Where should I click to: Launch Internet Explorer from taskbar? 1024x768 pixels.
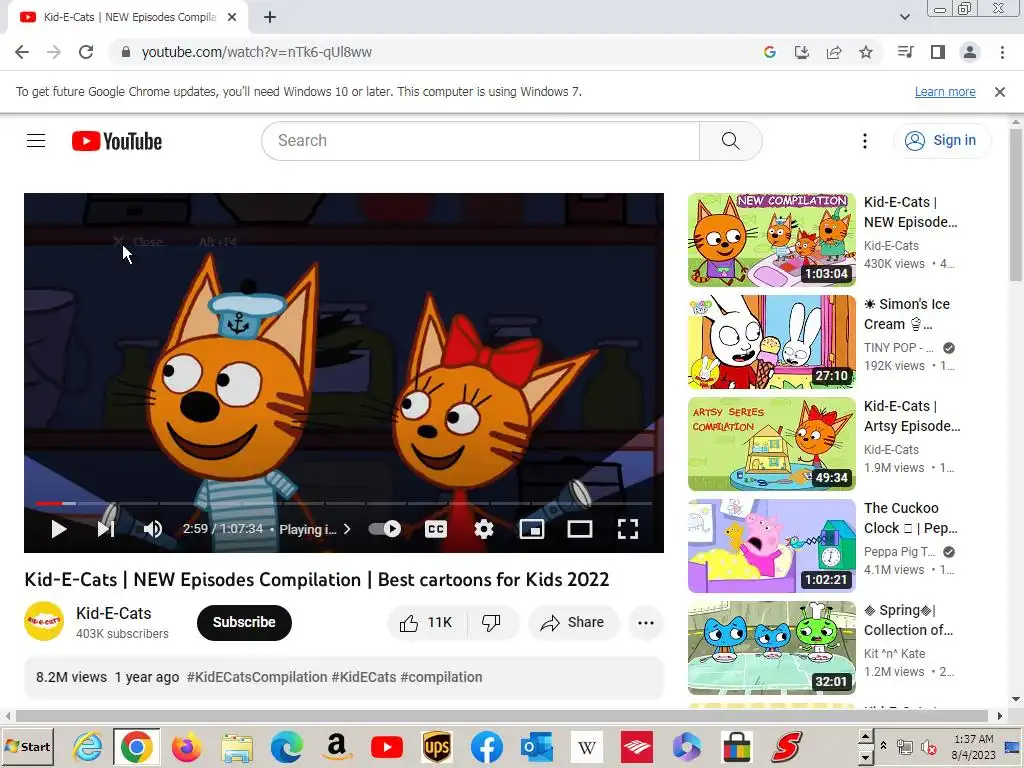point(87,747)
